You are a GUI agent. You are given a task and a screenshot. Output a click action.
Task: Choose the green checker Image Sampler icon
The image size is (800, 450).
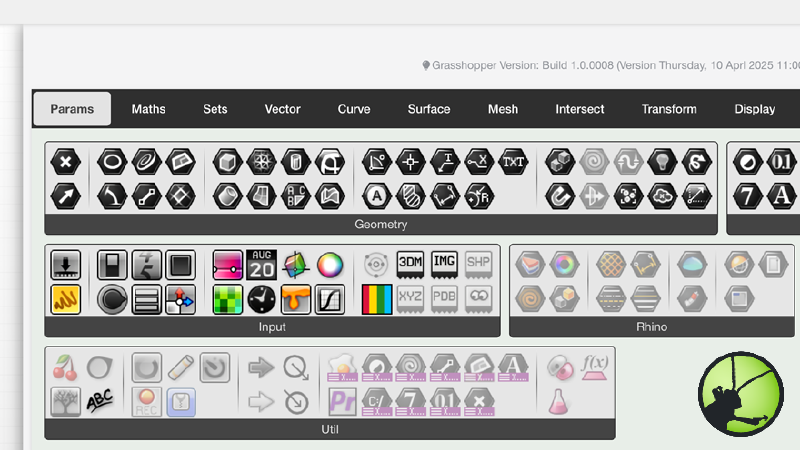pos(228,299)
